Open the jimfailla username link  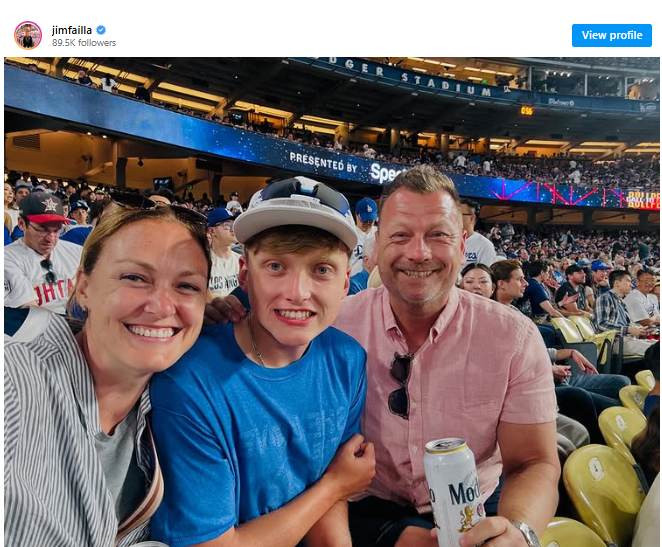(x=72, y=31)
